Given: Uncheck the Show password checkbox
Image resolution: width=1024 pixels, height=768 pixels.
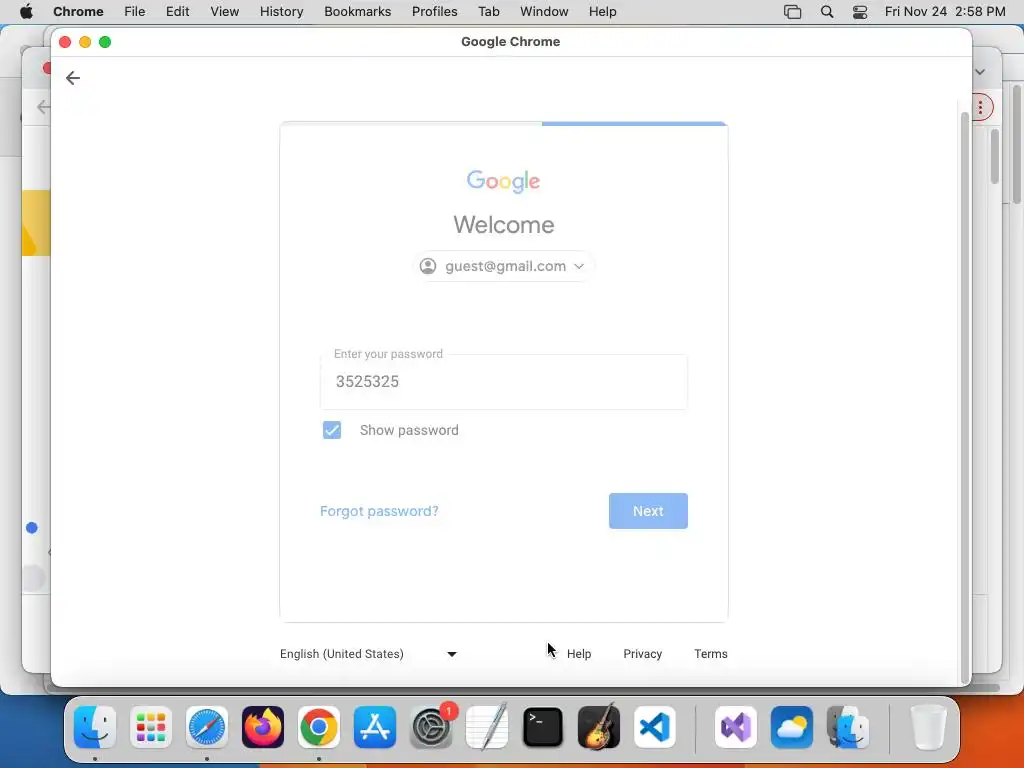Looking at the screenshot, I should (332, 430).
